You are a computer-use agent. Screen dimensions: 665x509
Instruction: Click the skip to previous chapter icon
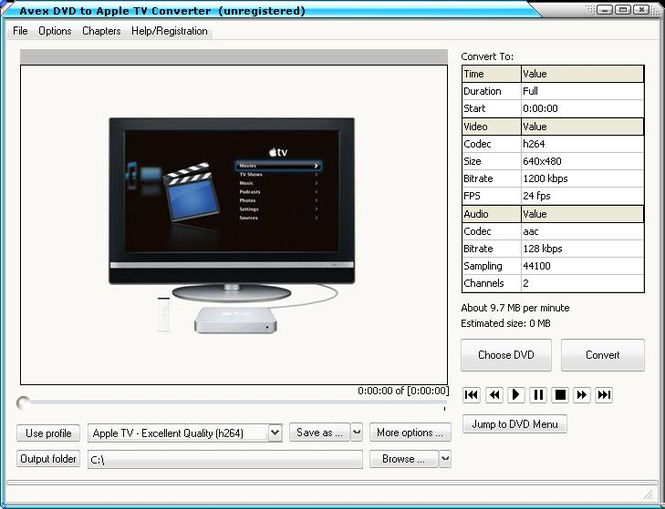(x=472, y=395)
